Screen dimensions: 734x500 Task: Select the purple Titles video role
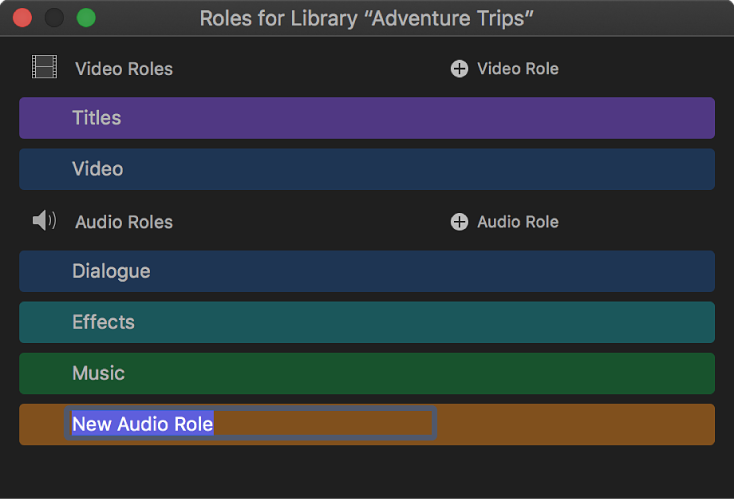(x=366, y=118)
